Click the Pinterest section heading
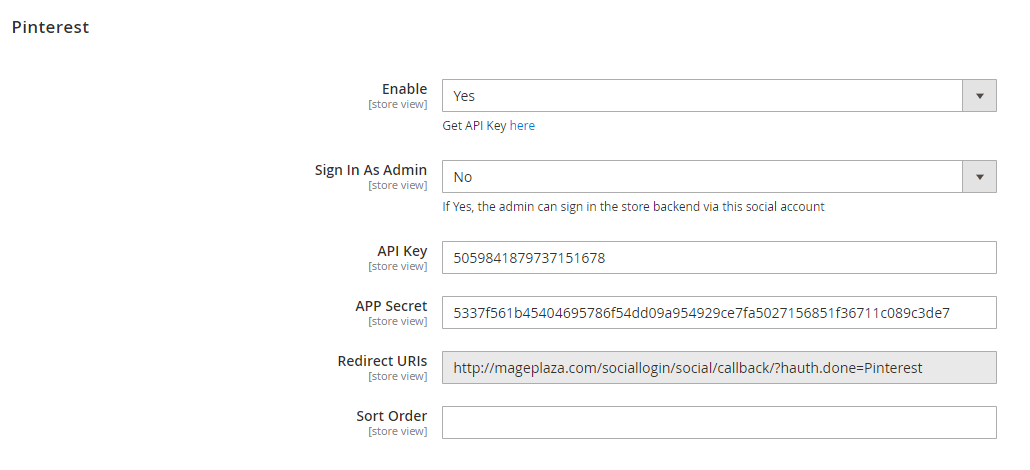 tap(50, 27)
